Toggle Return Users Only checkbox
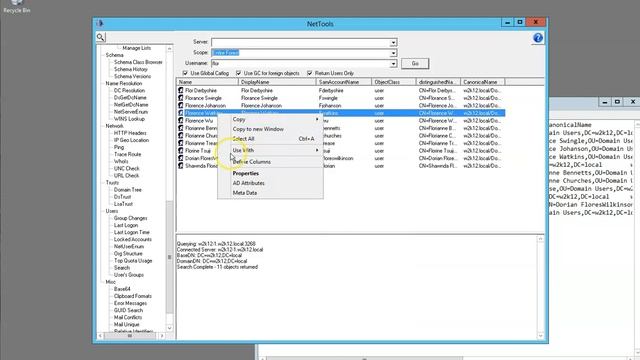640x360 pixels. [309, 73]
